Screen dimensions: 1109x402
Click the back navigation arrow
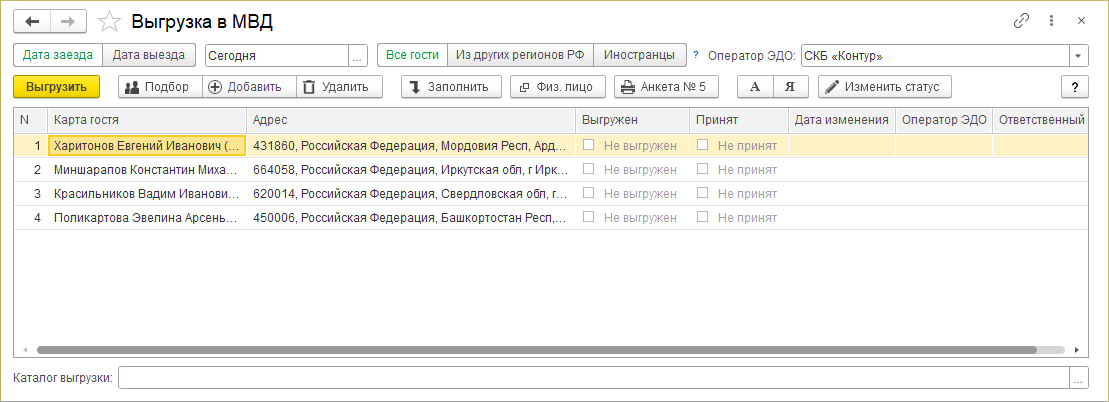32,21
